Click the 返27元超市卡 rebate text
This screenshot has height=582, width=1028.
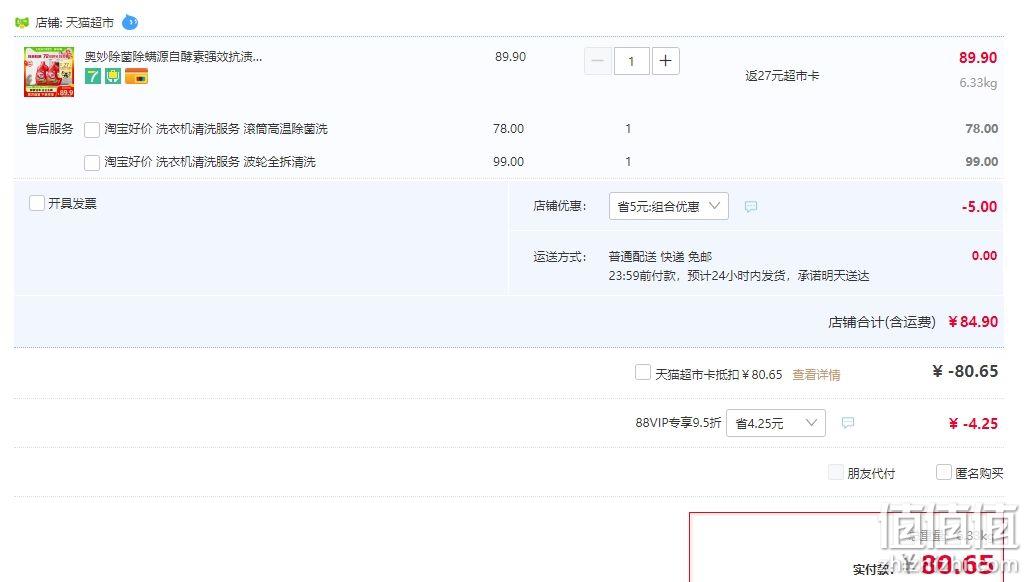click(781, 75)
